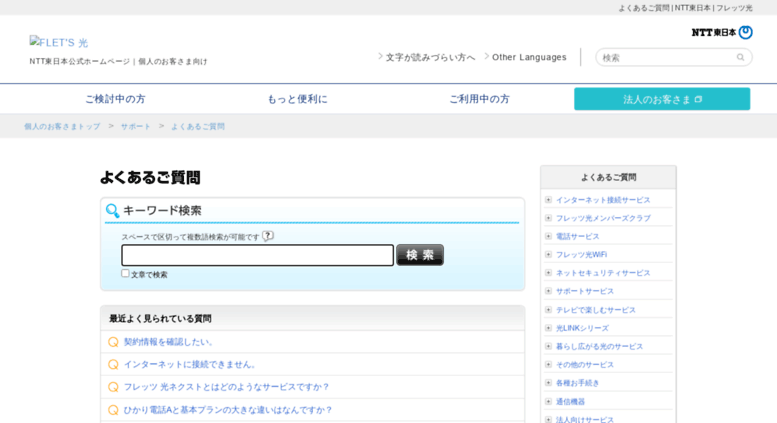This screenshot has width=777, height=423.
Task: Click the 検索 keyword search button
Action: coord(420,255)
